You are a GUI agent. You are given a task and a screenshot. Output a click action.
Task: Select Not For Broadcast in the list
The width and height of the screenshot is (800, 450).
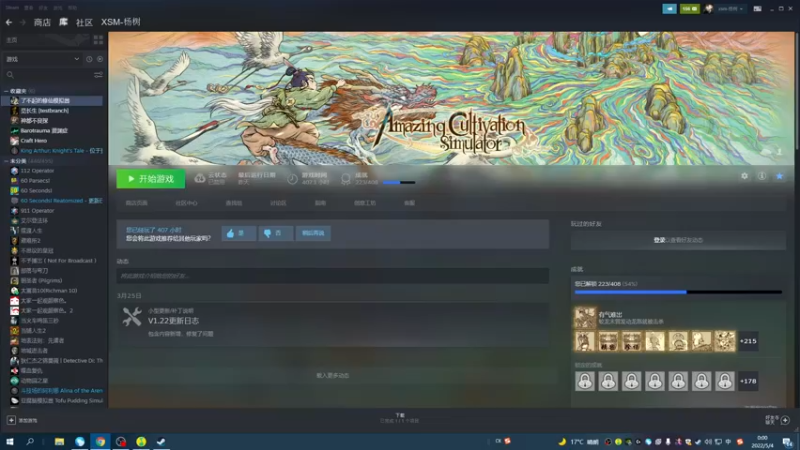(x=53, y=261)
